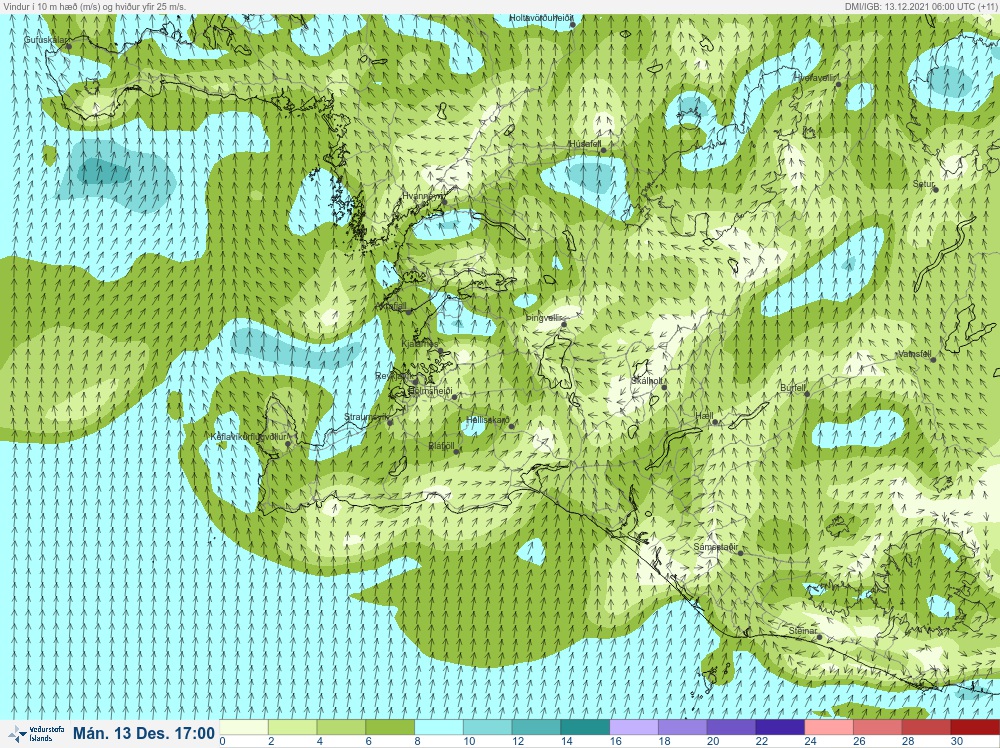
Task: Select the Reykjavík station label
Action: 395,376
